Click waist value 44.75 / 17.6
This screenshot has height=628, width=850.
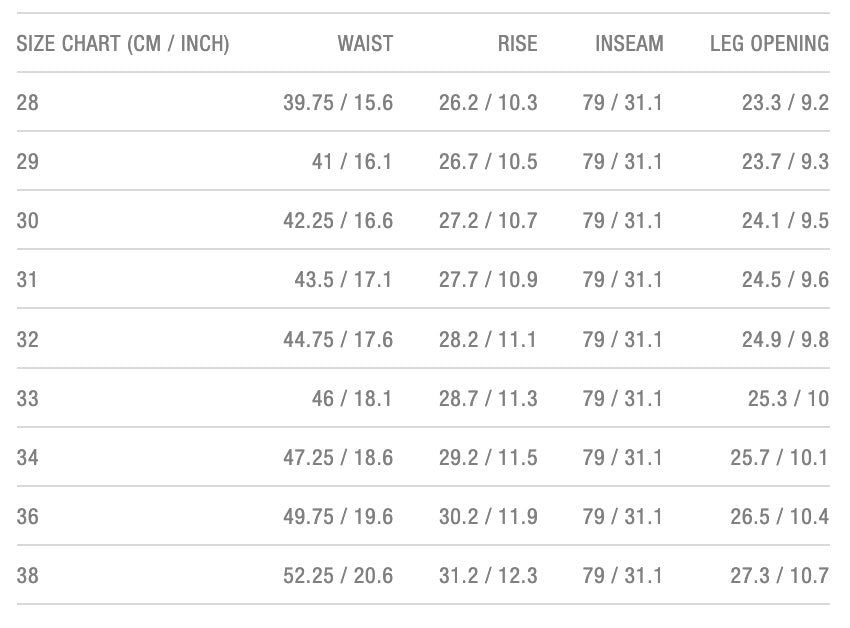(x=338, y=339)
